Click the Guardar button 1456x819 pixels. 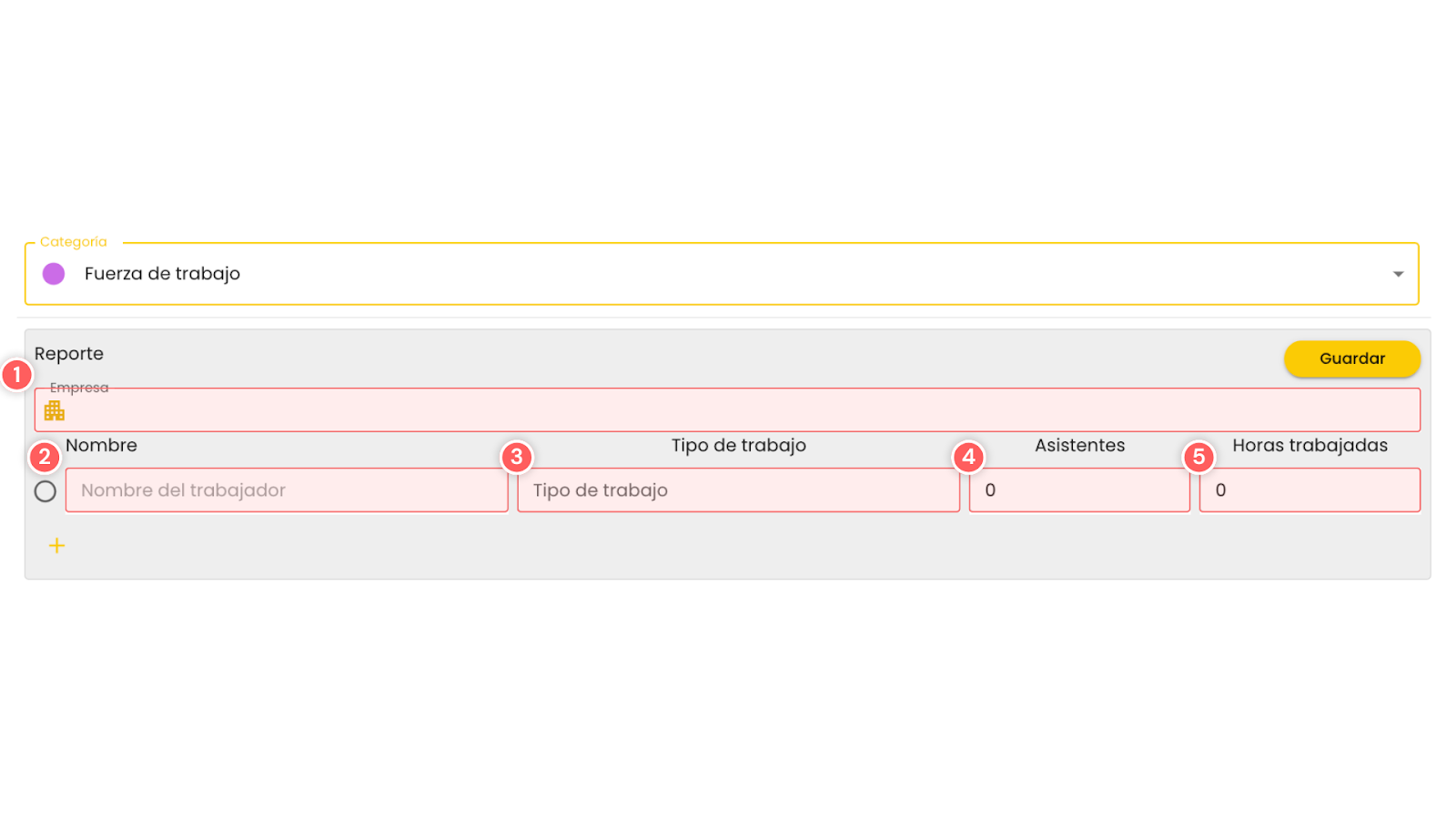point(1351,359)
